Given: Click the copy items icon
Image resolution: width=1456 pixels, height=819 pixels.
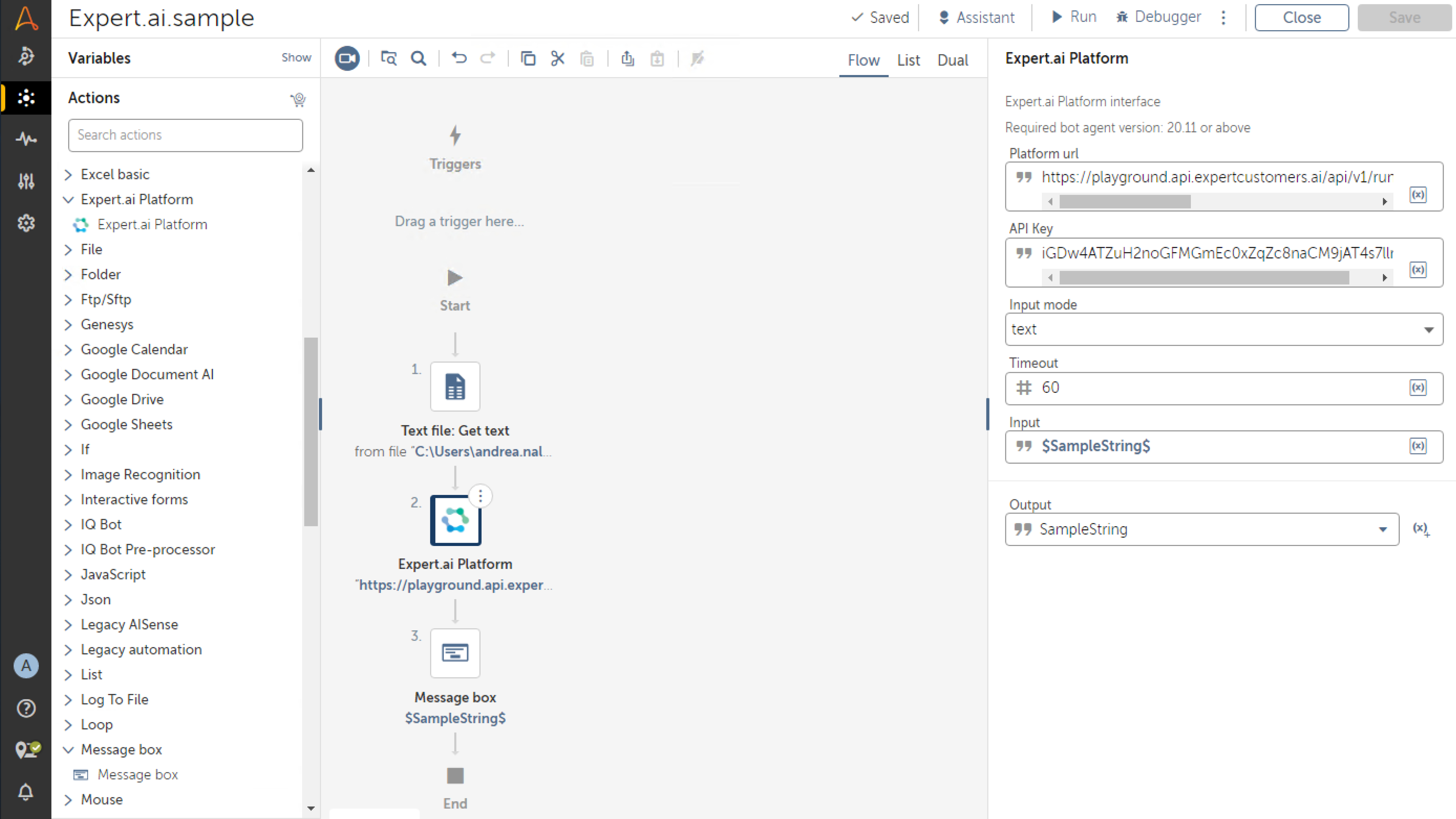Looking at the screenshot, I should (528, 58).
